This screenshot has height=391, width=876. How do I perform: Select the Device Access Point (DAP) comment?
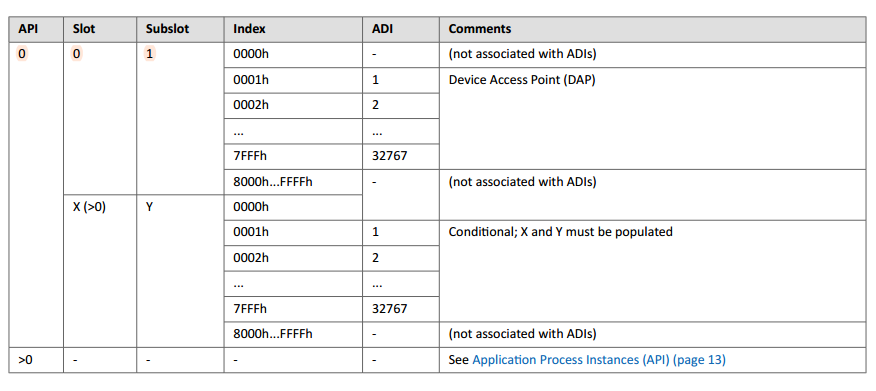click(x=522, y=80)
